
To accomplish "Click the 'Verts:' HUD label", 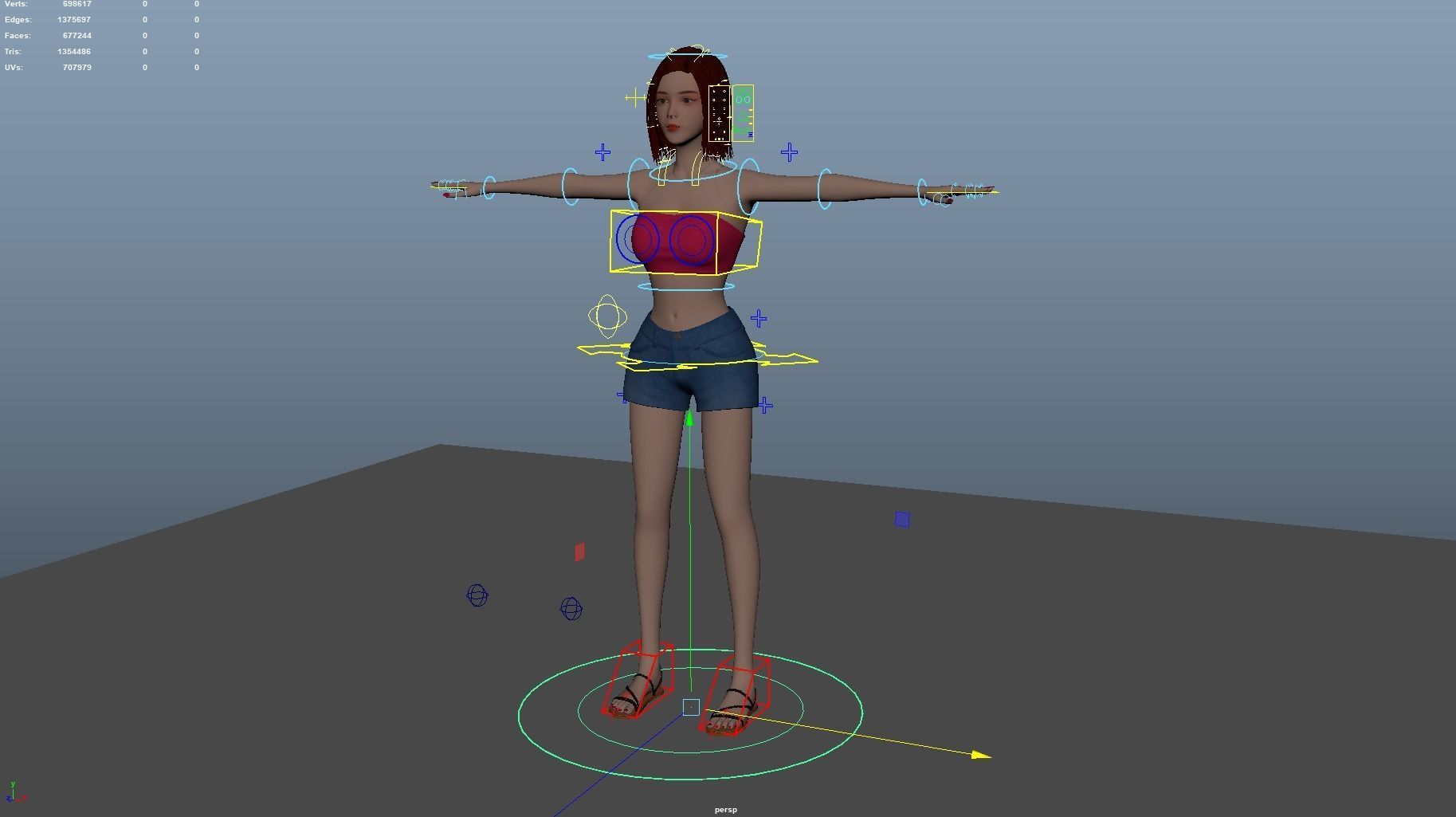I will click(x=16, y=4).
